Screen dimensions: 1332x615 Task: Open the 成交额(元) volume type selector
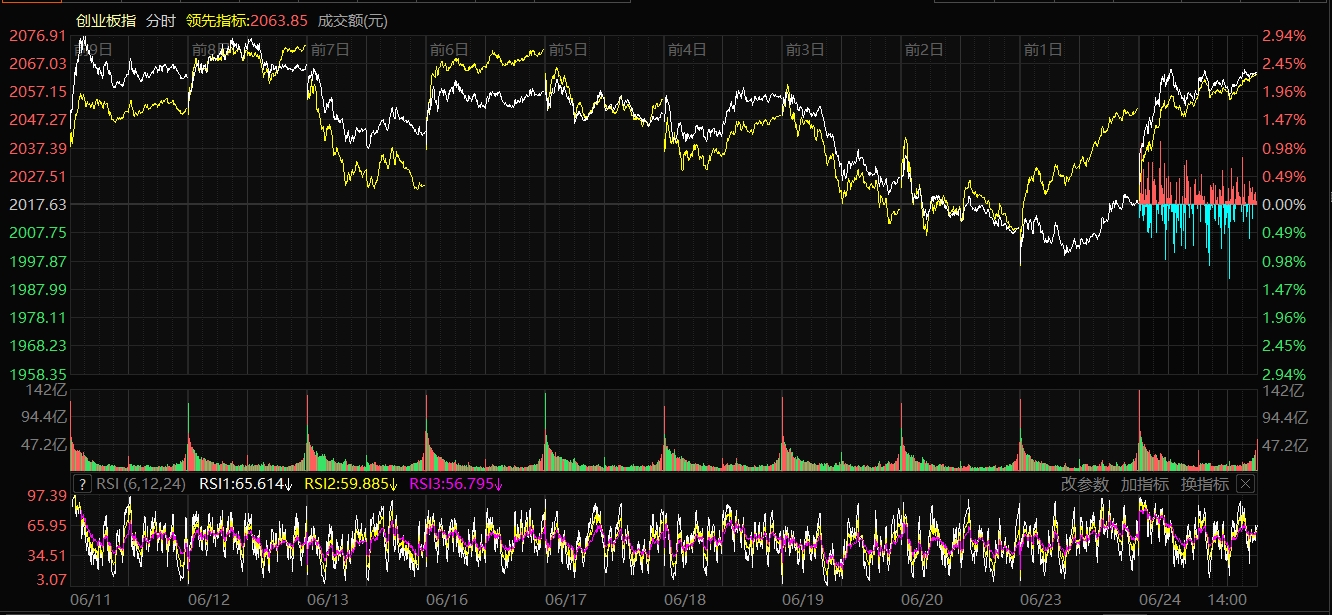coord(353,20)
